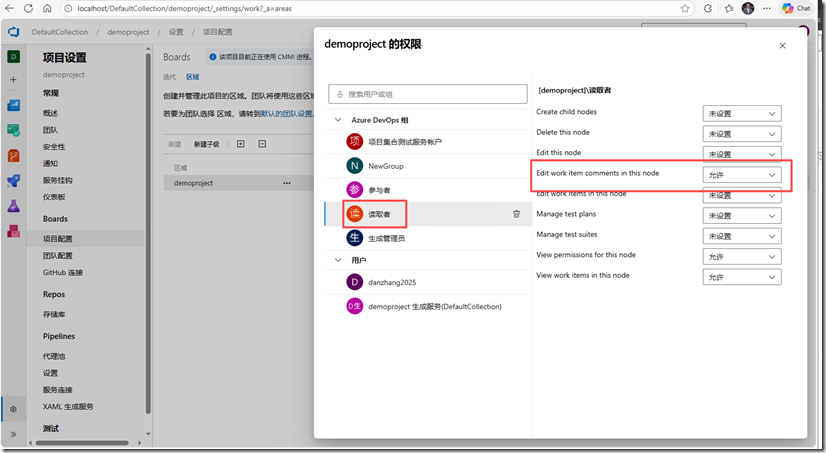Click the 搜索用户或组 search field

(x=428, y=94)
